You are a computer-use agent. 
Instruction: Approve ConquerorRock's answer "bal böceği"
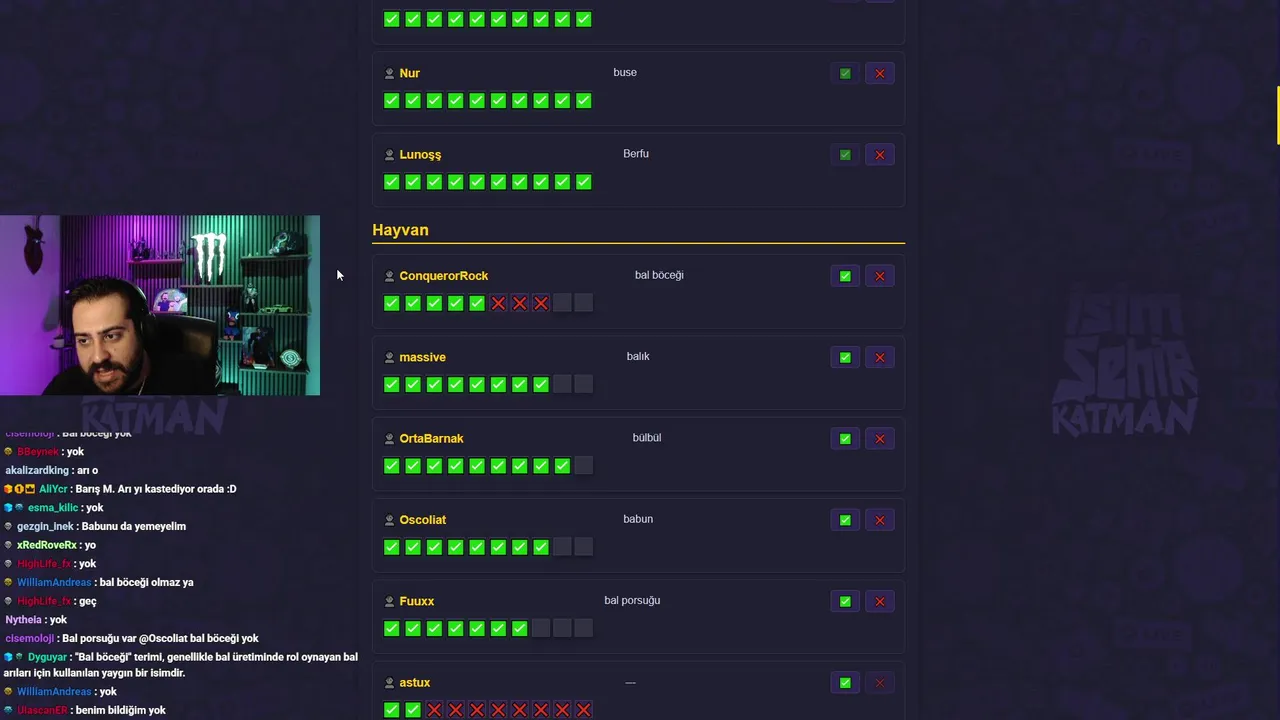pos(845,276)
